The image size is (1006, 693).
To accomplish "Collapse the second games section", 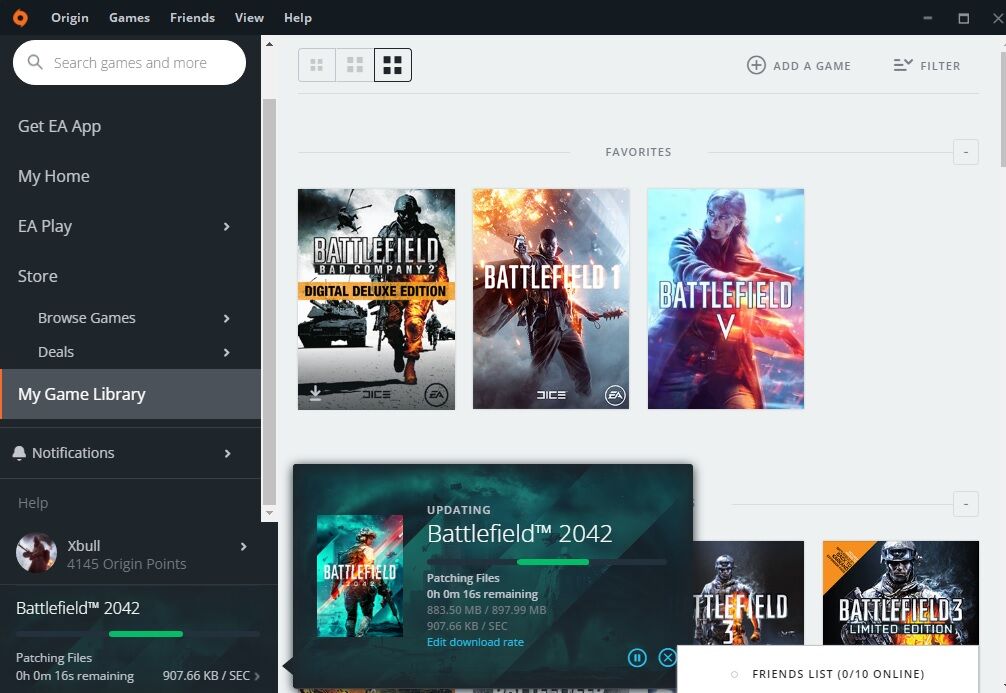I will (x=966, y=504).
